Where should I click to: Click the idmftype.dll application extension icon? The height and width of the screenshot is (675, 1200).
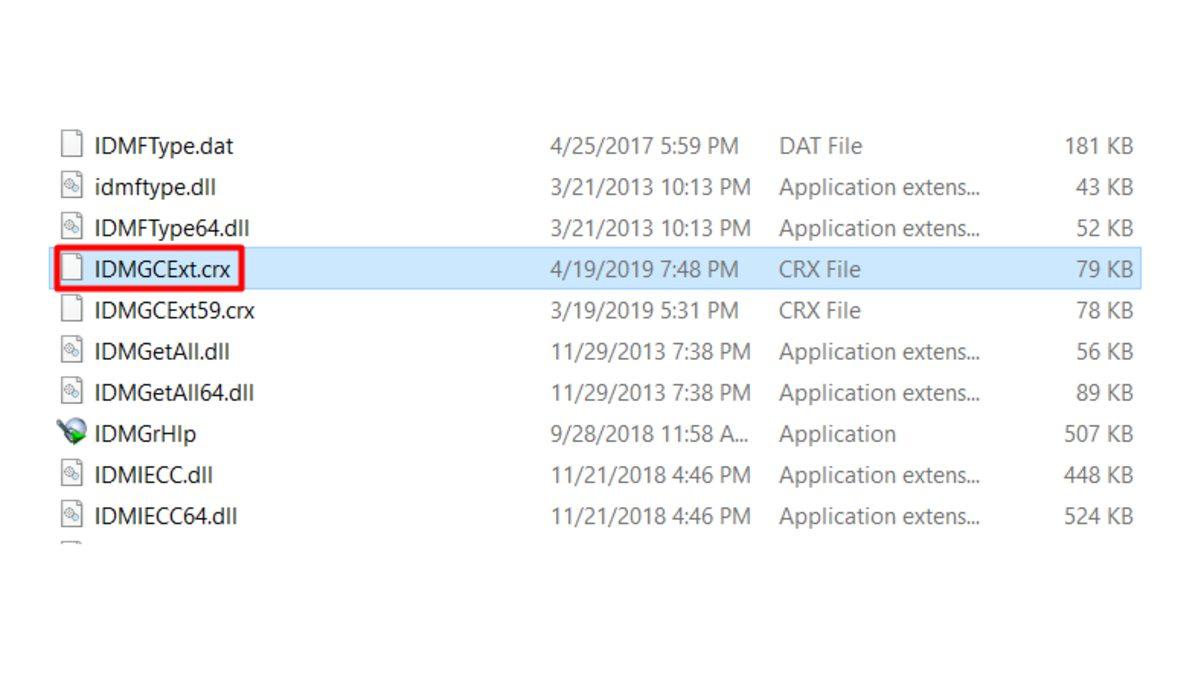(70, 185)
